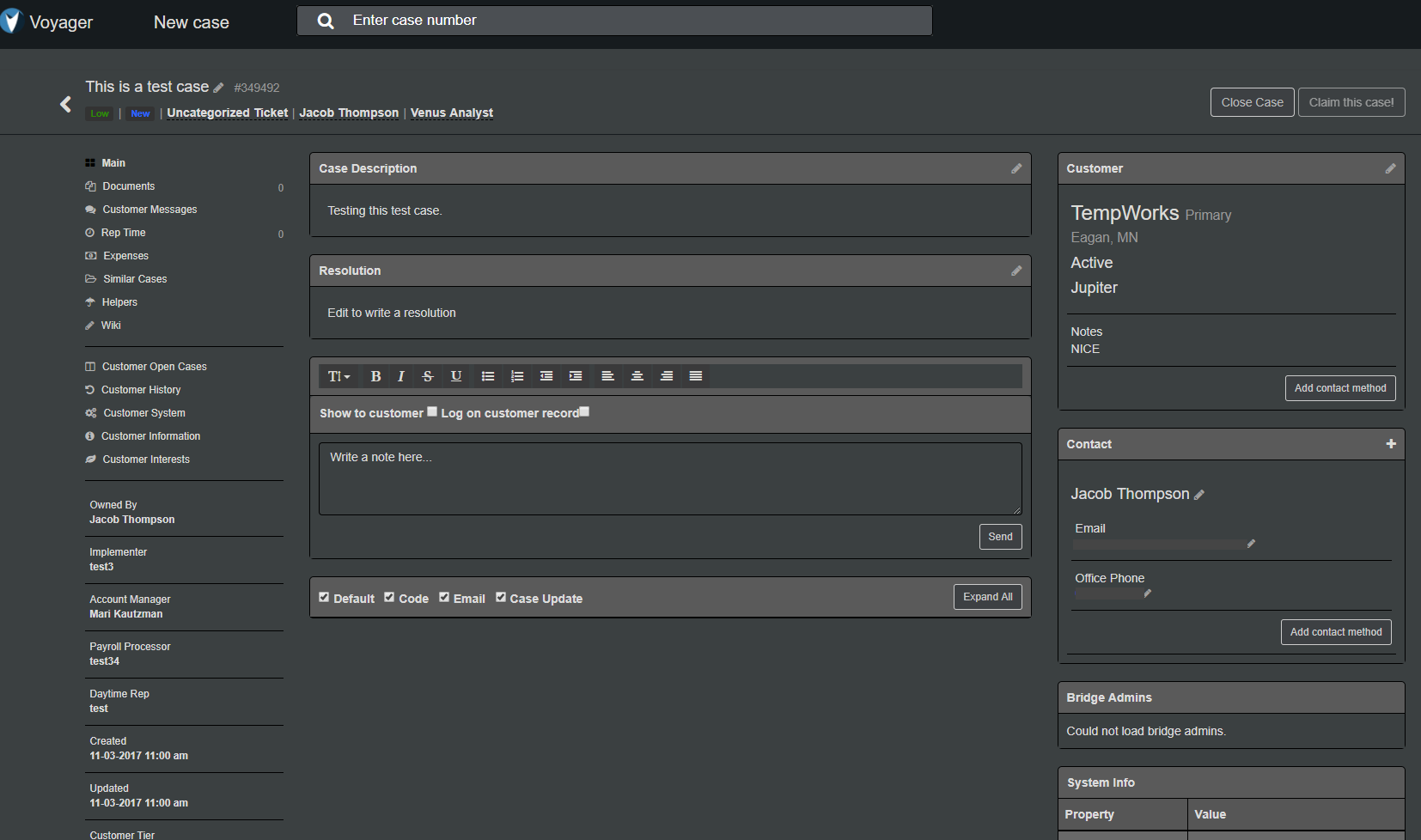Insert a numbered list
This screenshot has height=840, width=1421.
(x=517, y=376)
